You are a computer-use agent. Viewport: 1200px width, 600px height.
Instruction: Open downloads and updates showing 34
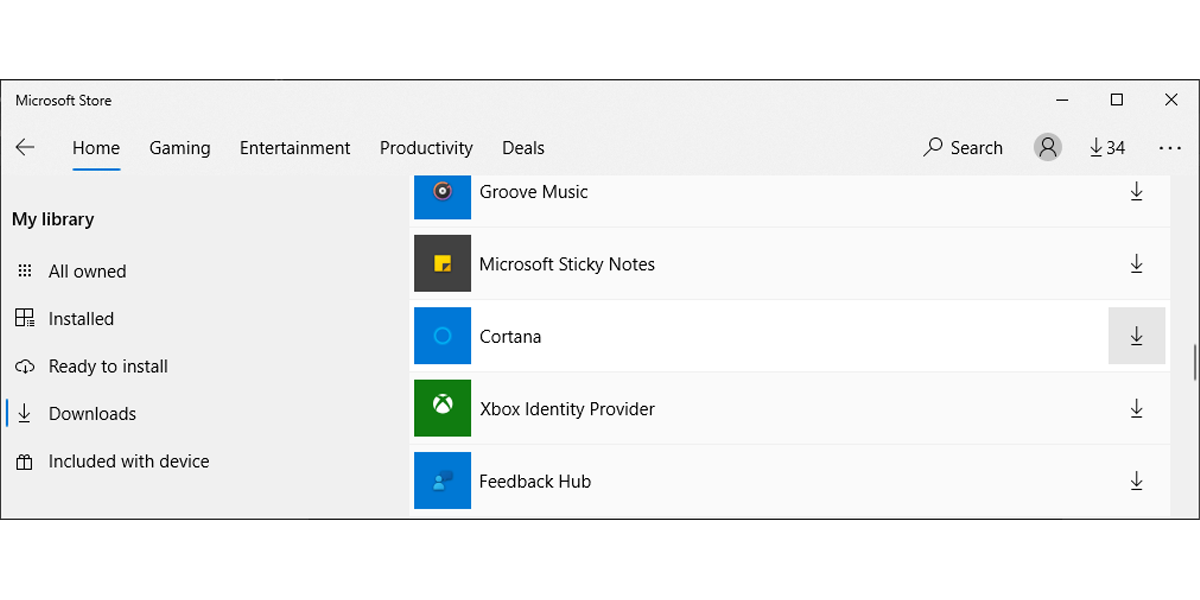point(1107,147)
